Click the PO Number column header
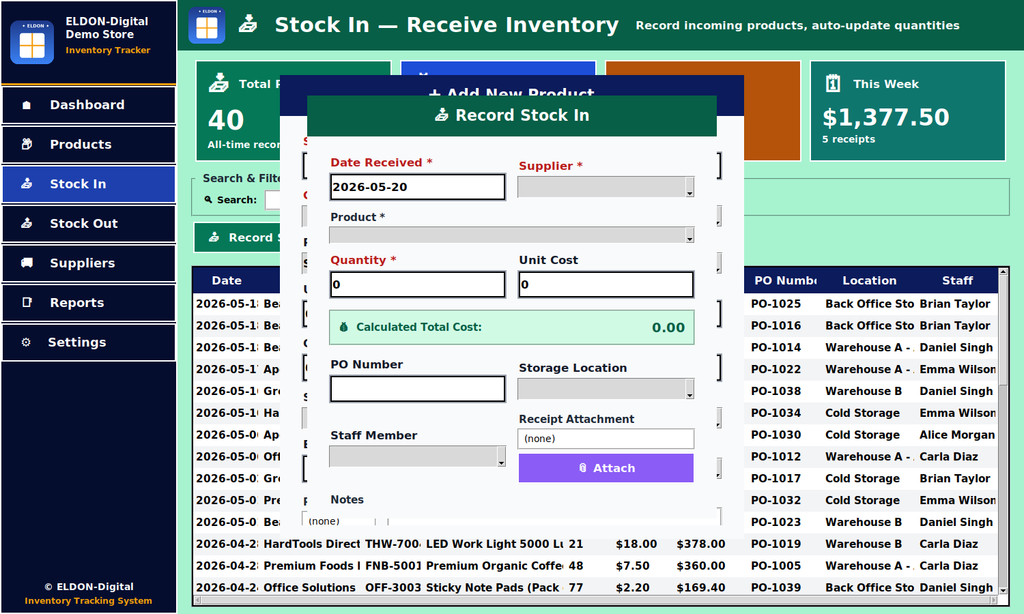Screen dimensions: 1024x614 (784, 281)
